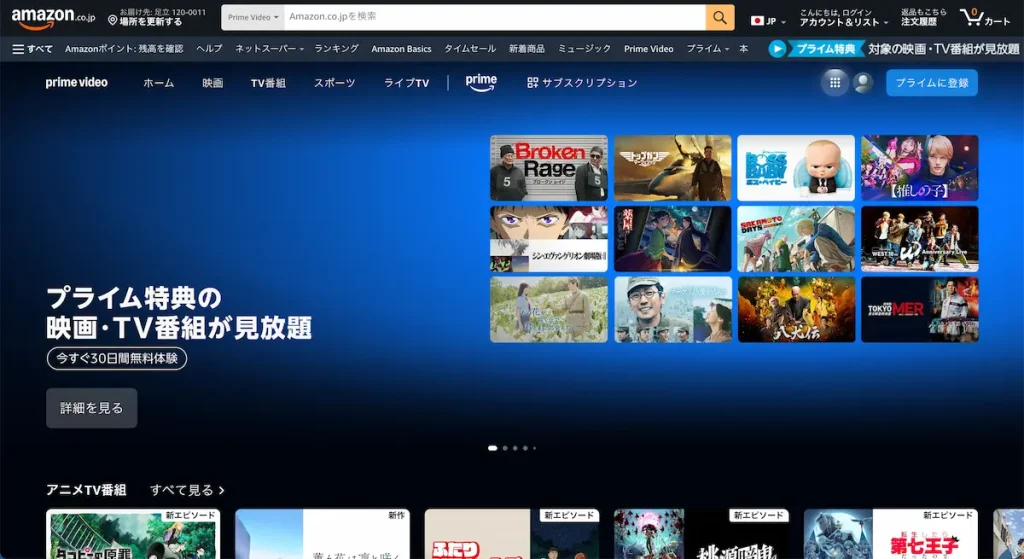Click the location pin delivery address

(x=157, y=17)
